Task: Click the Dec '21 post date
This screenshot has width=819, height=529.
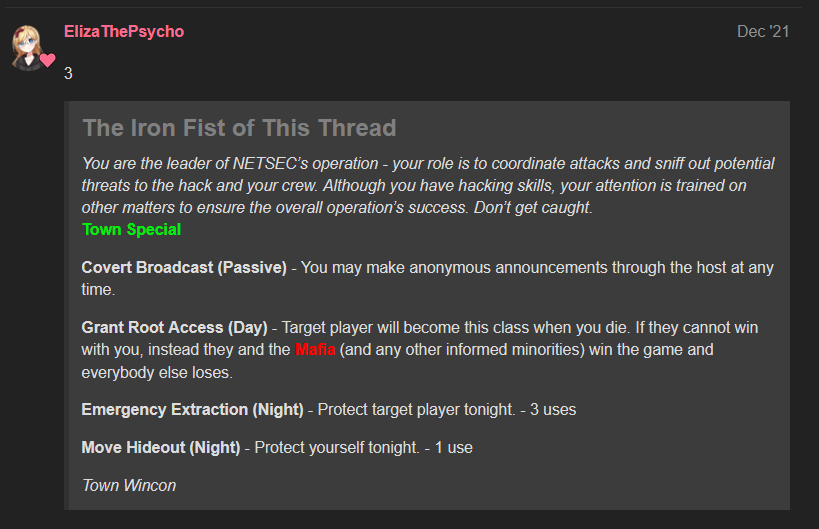Action: (x=763, y=31)
